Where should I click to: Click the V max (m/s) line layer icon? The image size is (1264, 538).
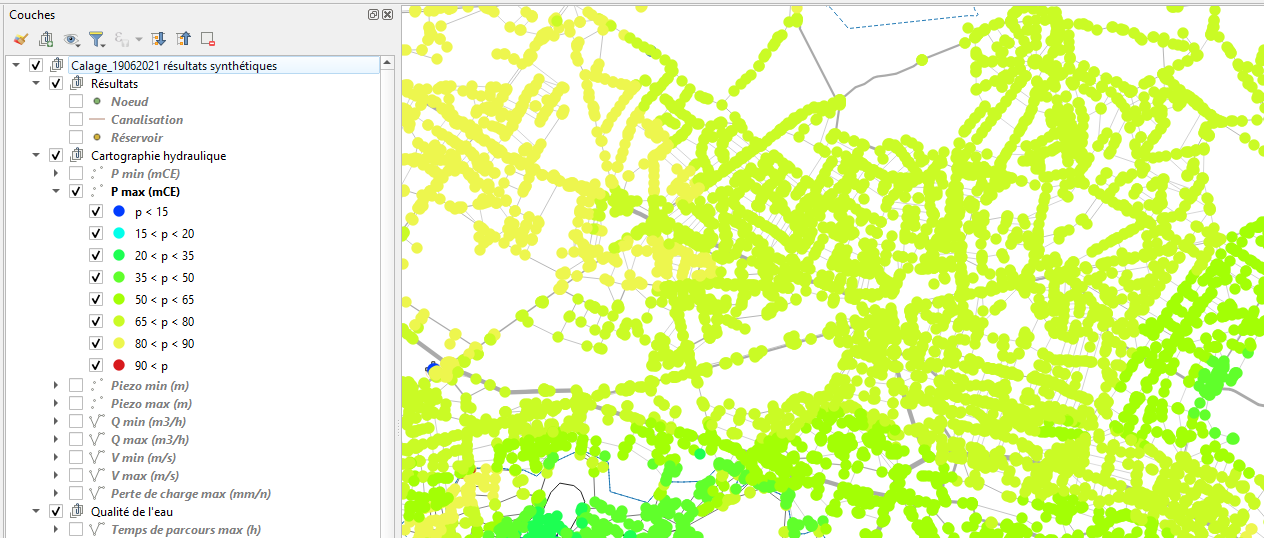[x=97, y=476]
